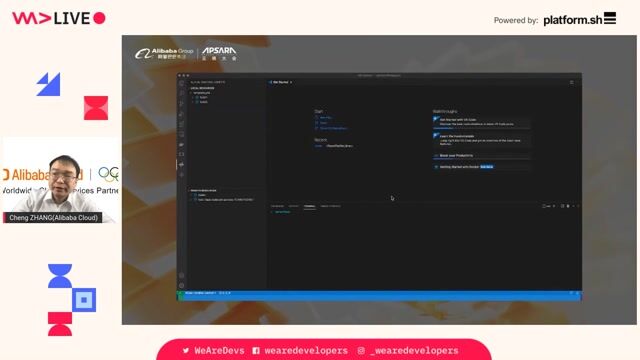Select the highlighted active activity bar icon
The width and height of the screenshot is (640, 360).
click(182, 164)
